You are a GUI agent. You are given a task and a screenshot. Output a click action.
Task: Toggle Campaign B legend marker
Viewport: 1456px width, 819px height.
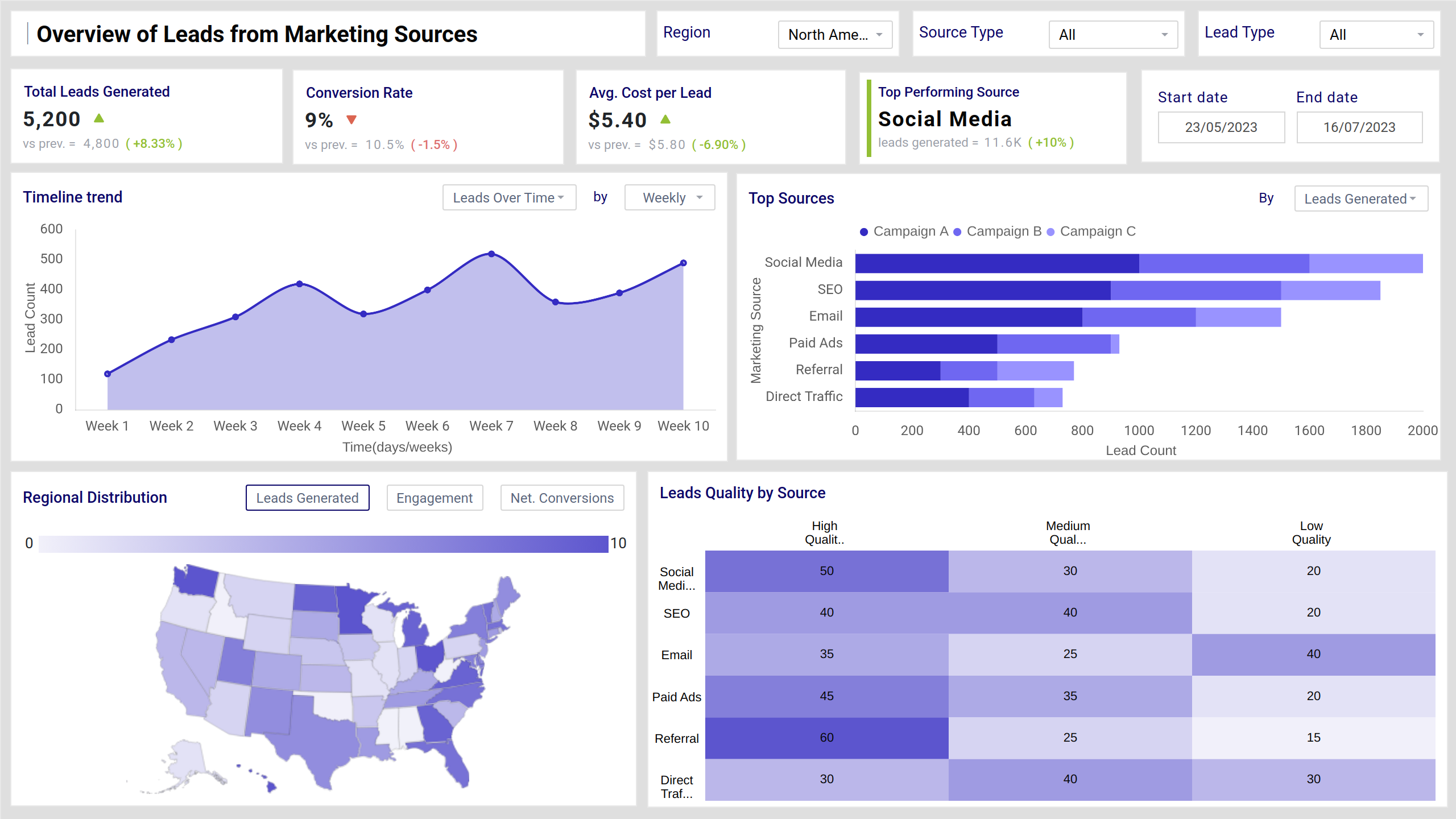click(x=957, y=231)
